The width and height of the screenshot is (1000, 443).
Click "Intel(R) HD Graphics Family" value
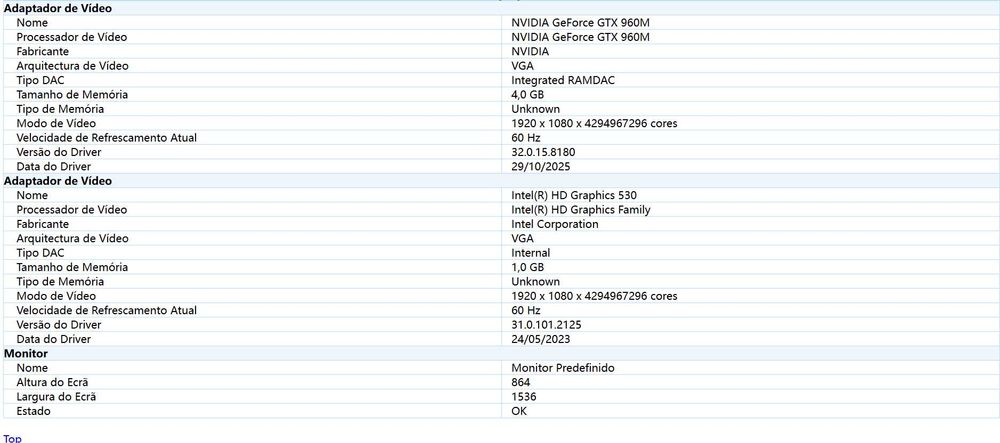(581, 210)
